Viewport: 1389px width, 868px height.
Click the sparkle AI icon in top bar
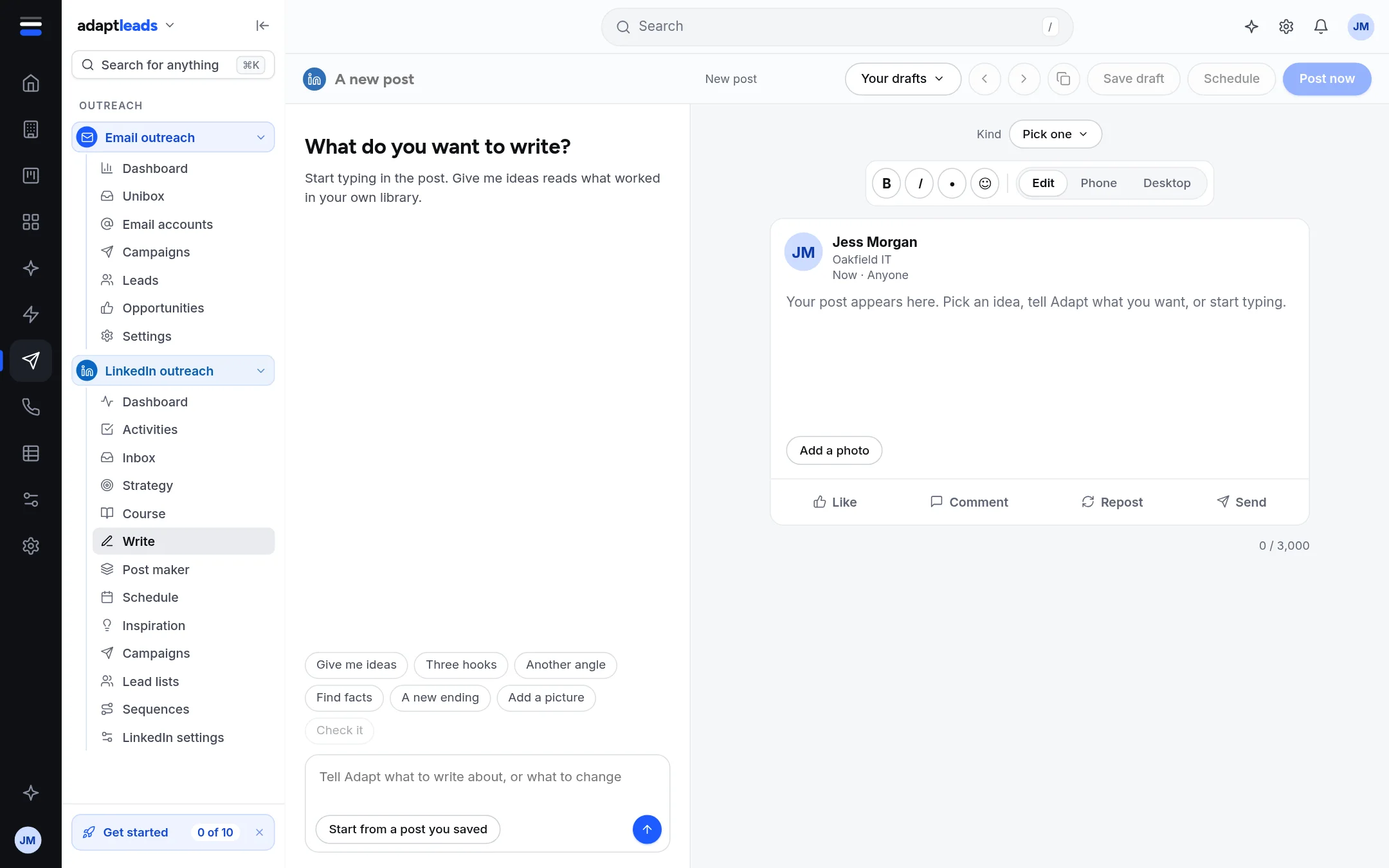pyautogui.click(x=1251, y=26)
